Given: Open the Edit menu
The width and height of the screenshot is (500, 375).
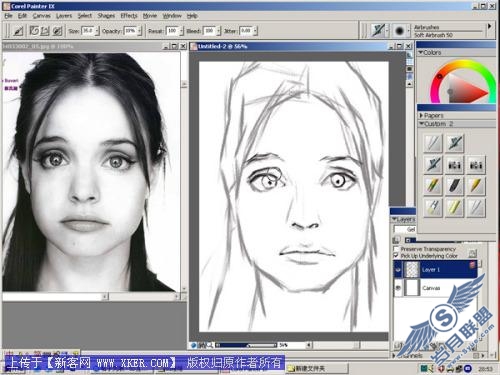Looking at the screenshot, I should [x=22, y=16].
